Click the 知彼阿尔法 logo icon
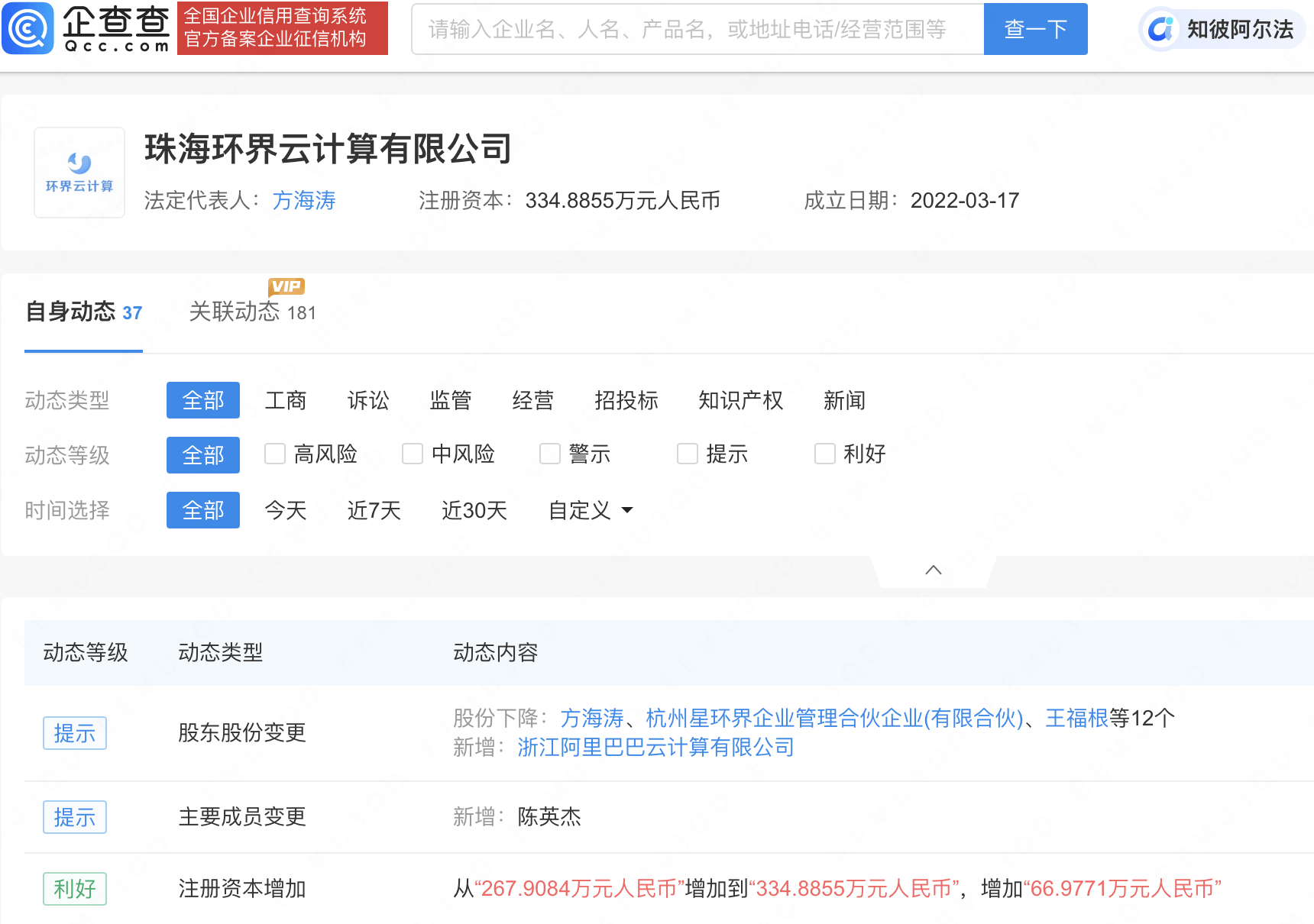This screenshot has height=924, width=1314. (1161, 29)
